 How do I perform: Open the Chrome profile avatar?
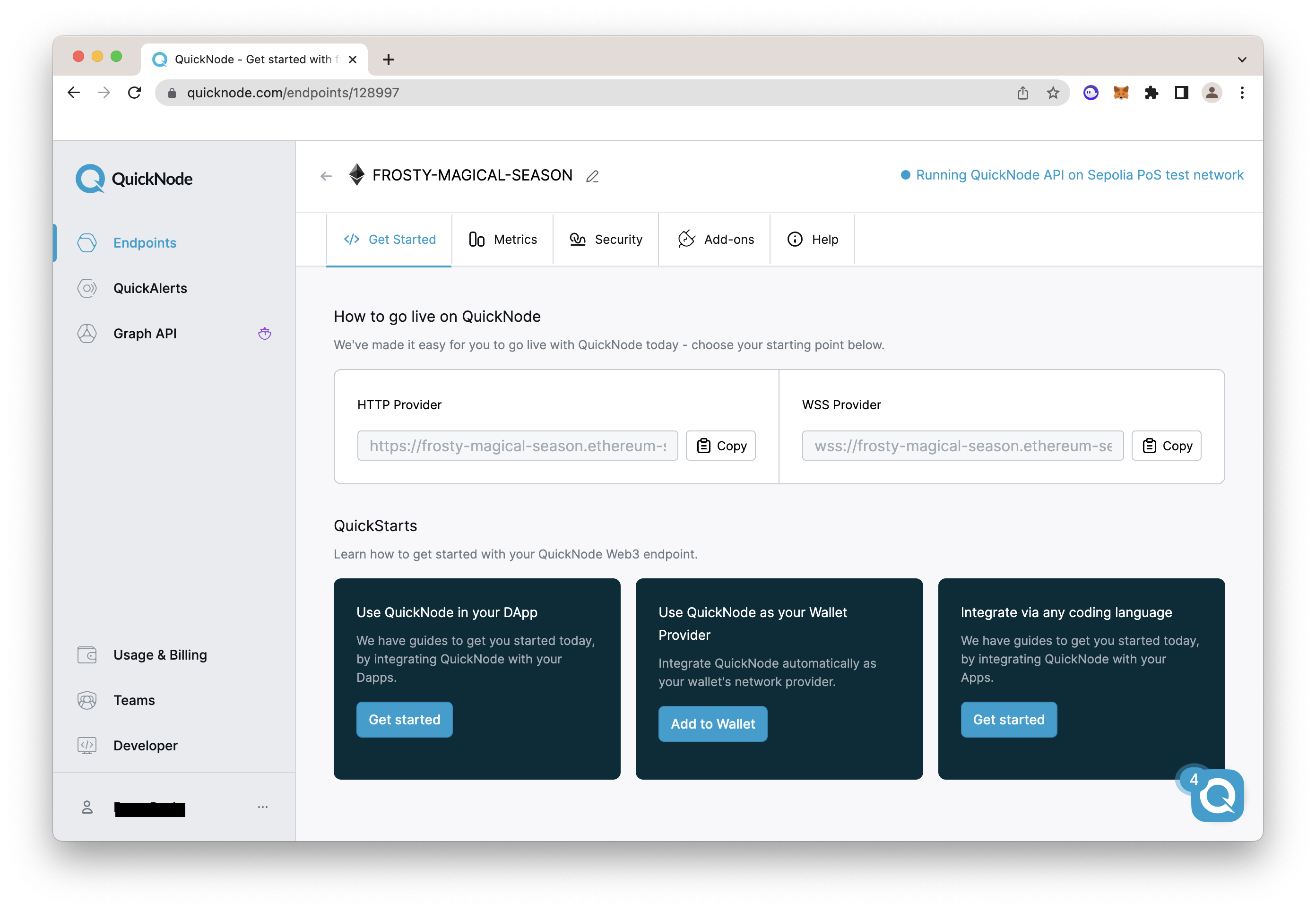1212,93
